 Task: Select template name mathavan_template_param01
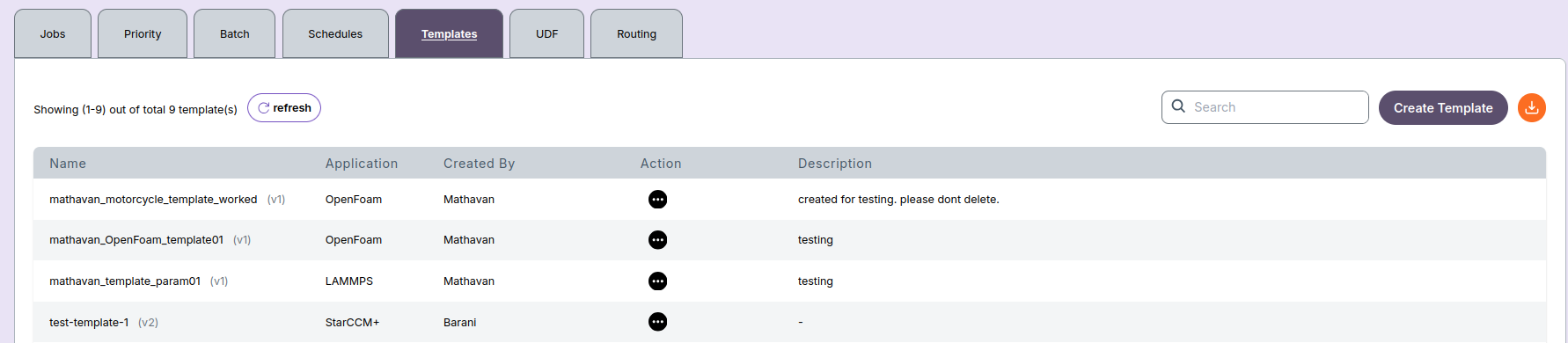[x=125, y=281]
